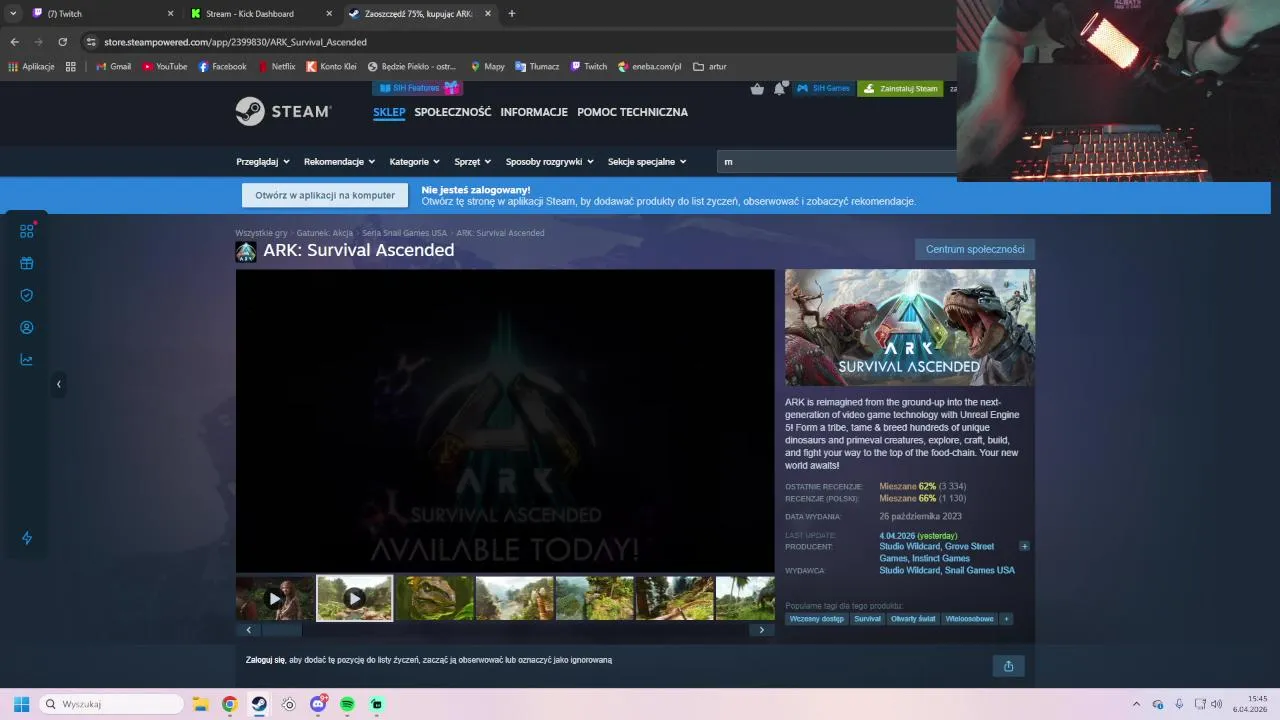Viewport: 1280px width, 720px height.
Task: Expand the Sekcje specjalne dropdown
Action: click(647, 161)
